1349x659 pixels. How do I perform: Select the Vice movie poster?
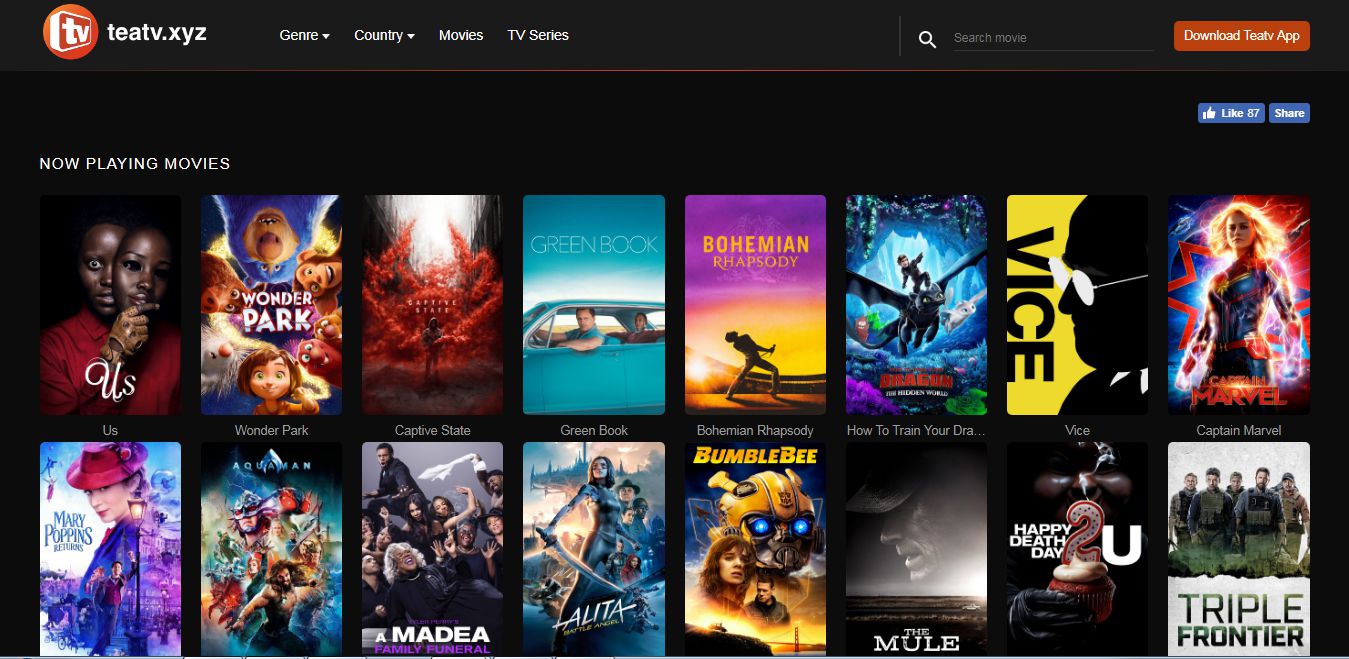[x=1077, y=304]
